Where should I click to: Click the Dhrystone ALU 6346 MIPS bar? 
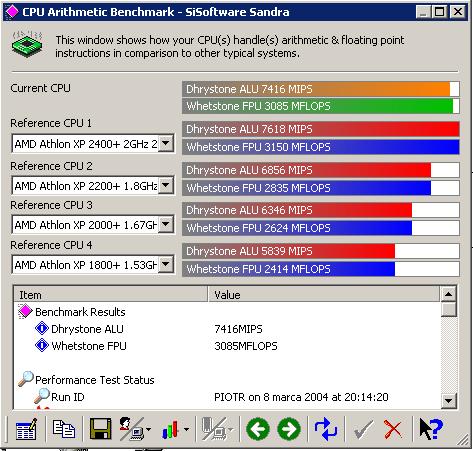[x=321, y=210]
